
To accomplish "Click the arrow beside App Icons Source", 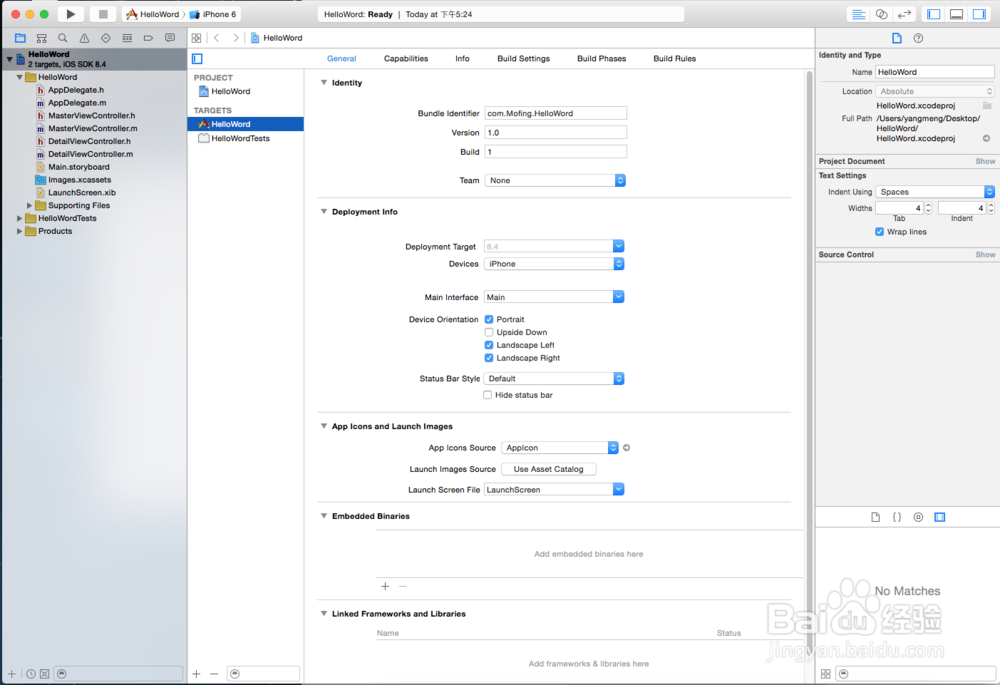I will (626, 448).
